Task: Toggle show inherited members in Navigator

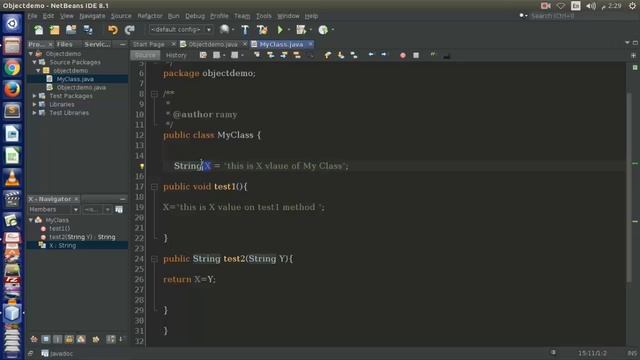Action: [x=34, y=339]
